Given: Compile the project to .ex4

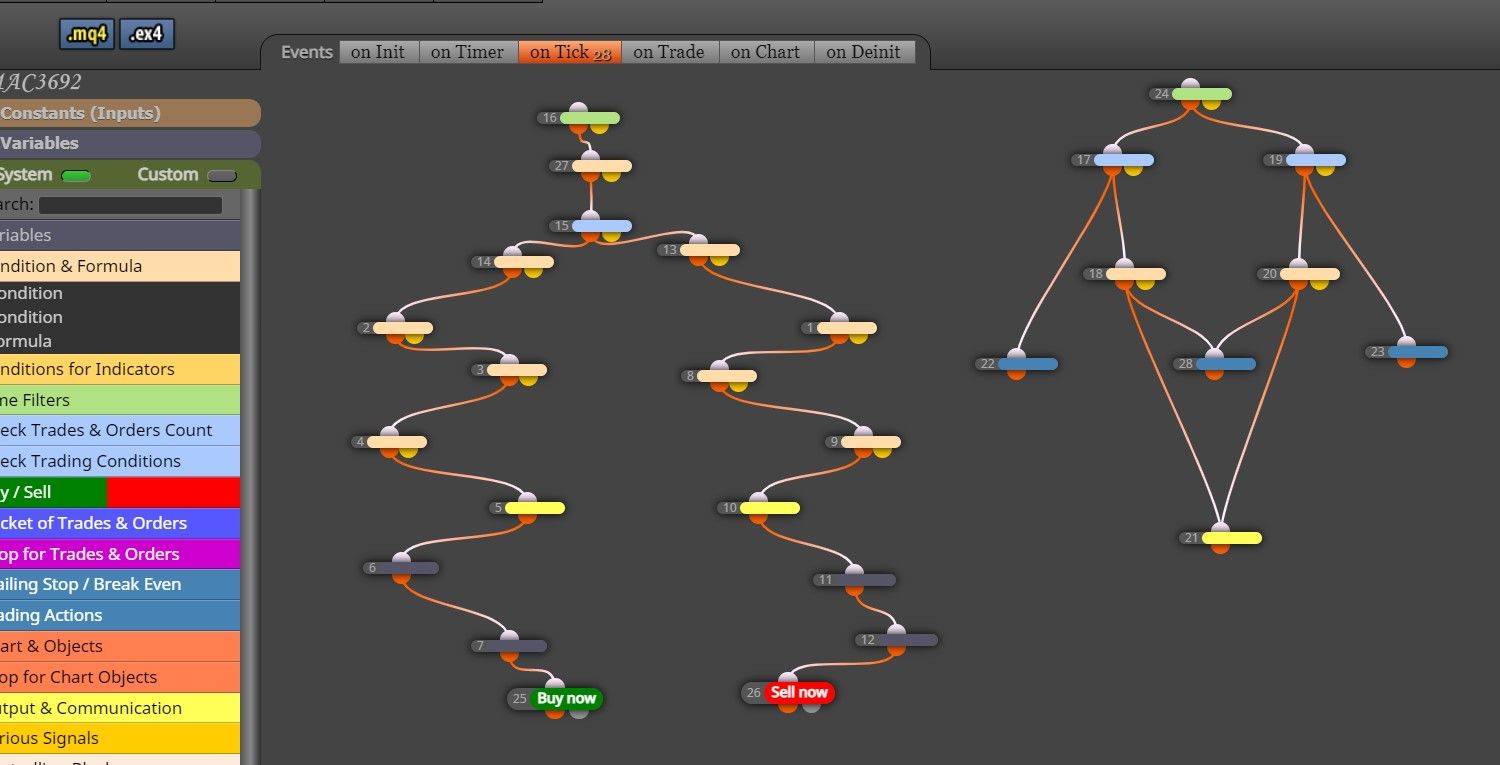Looking at the screenshot, I should [147, 34].
